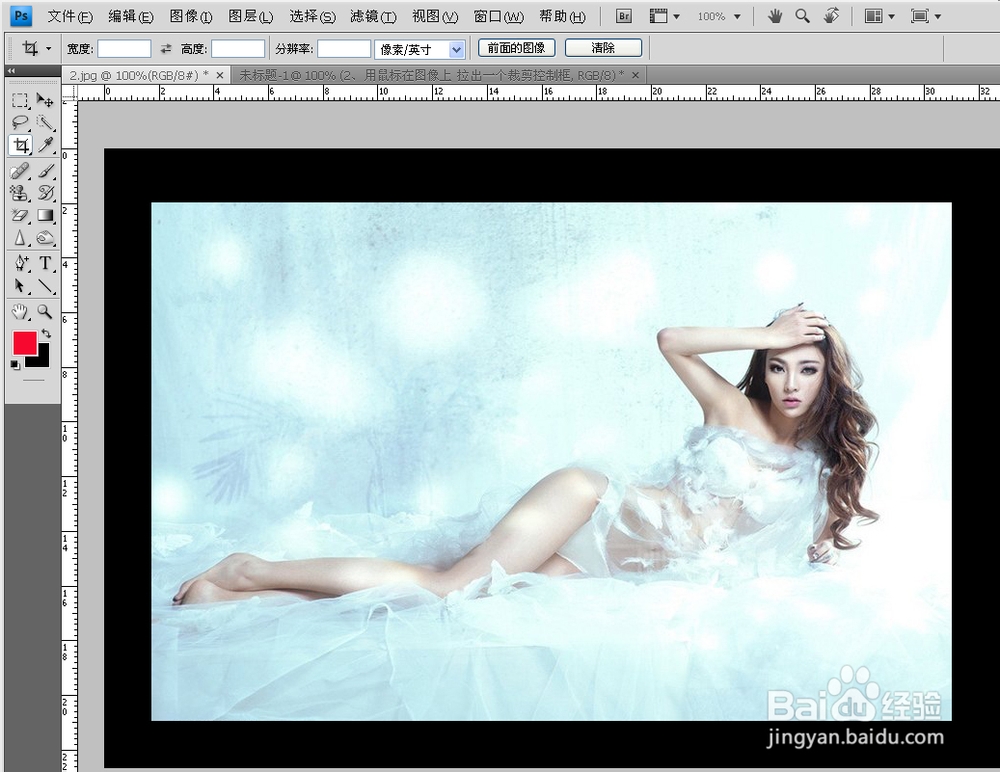This screenshot has height=772, width=1000.
Task: Click the 清除 Clear button
Action: (x=603, y=48)
